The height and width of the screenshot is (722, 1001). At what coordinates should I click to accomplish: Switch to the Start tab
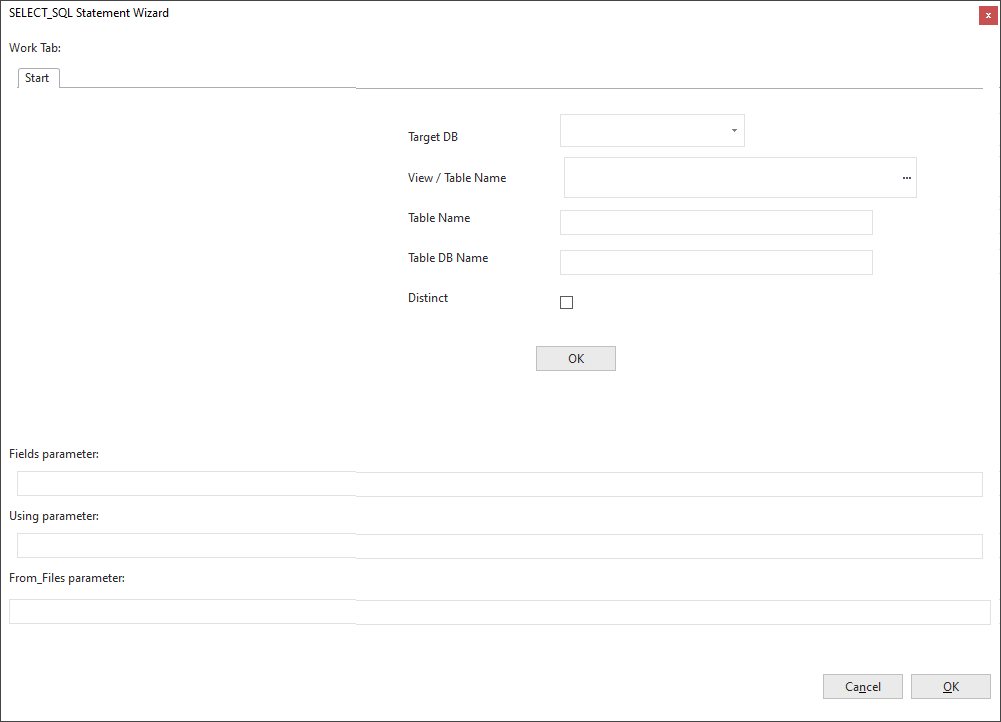pos(37,78)
